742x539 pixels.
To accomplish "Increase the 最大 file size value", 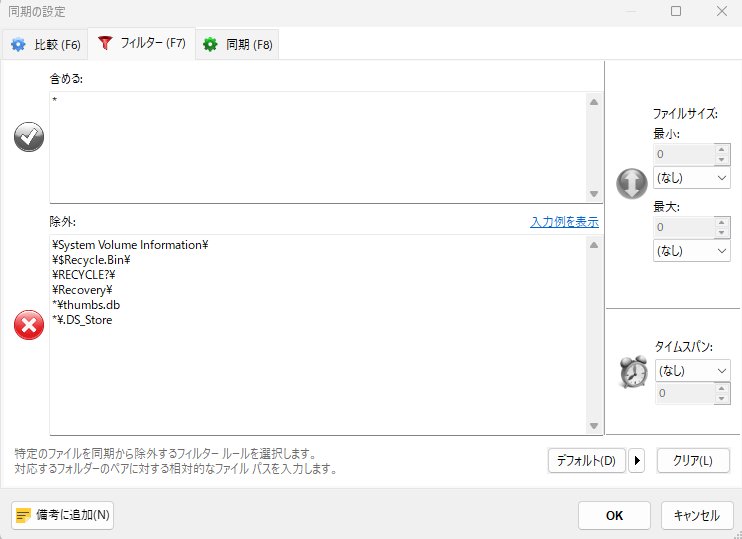I will 722,222.
